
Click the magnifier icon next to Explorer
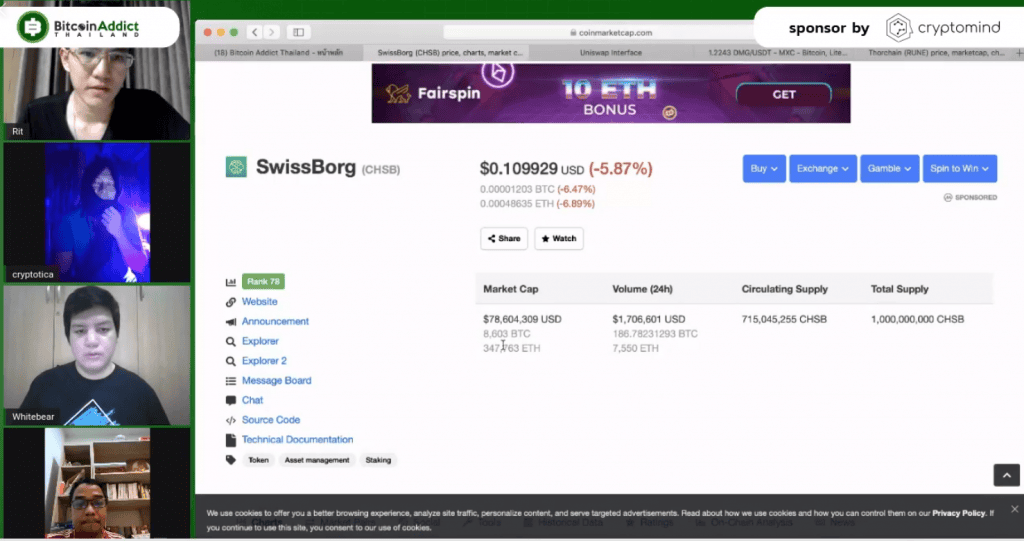click(231, 341)
